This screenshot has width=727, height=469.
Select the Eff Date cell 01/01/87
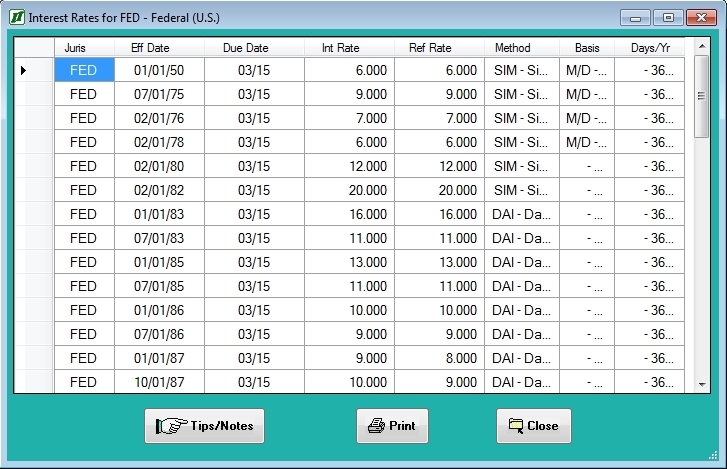(159, 358)
